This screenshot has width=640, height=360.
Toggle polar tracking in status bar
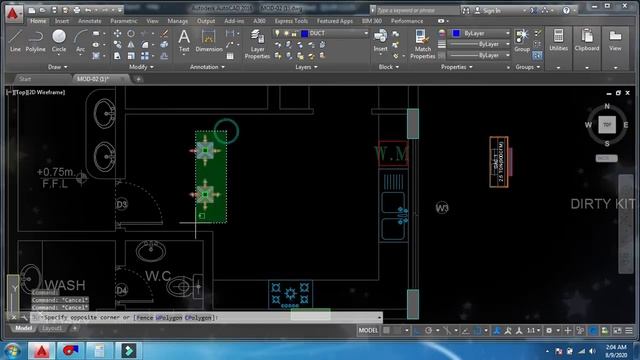coord(429,330)
